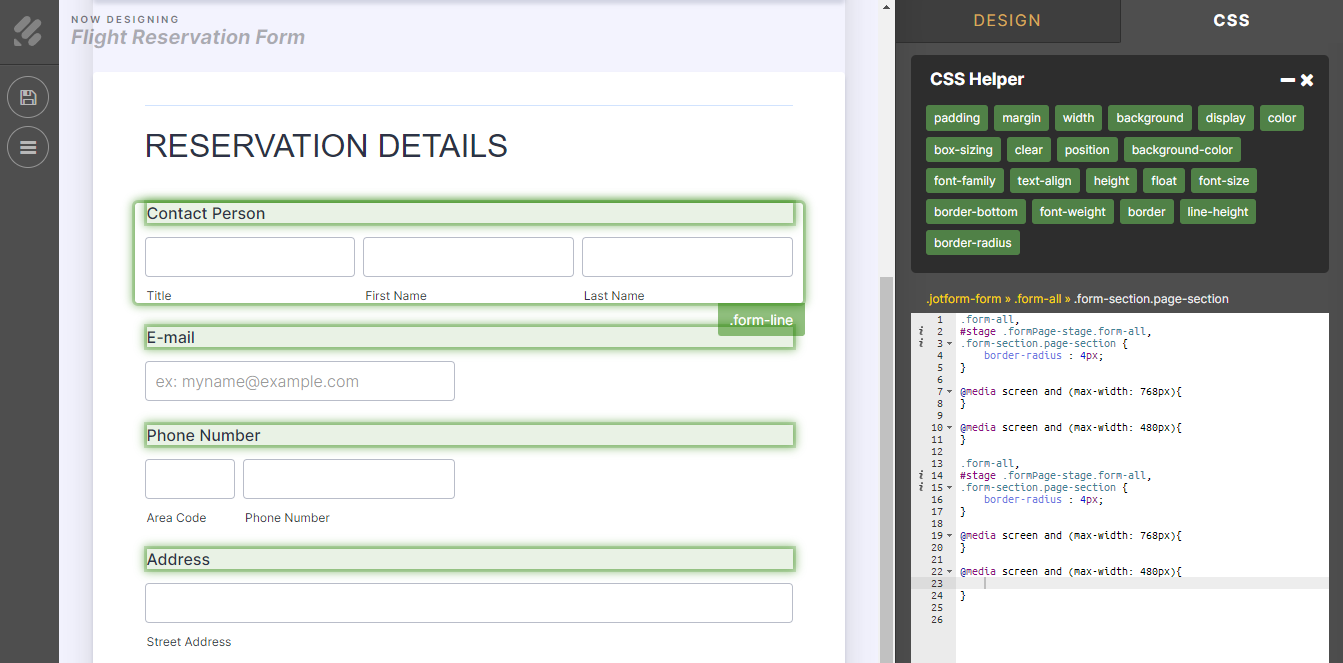Collapse the media query at line 19

tap(950, 536)
